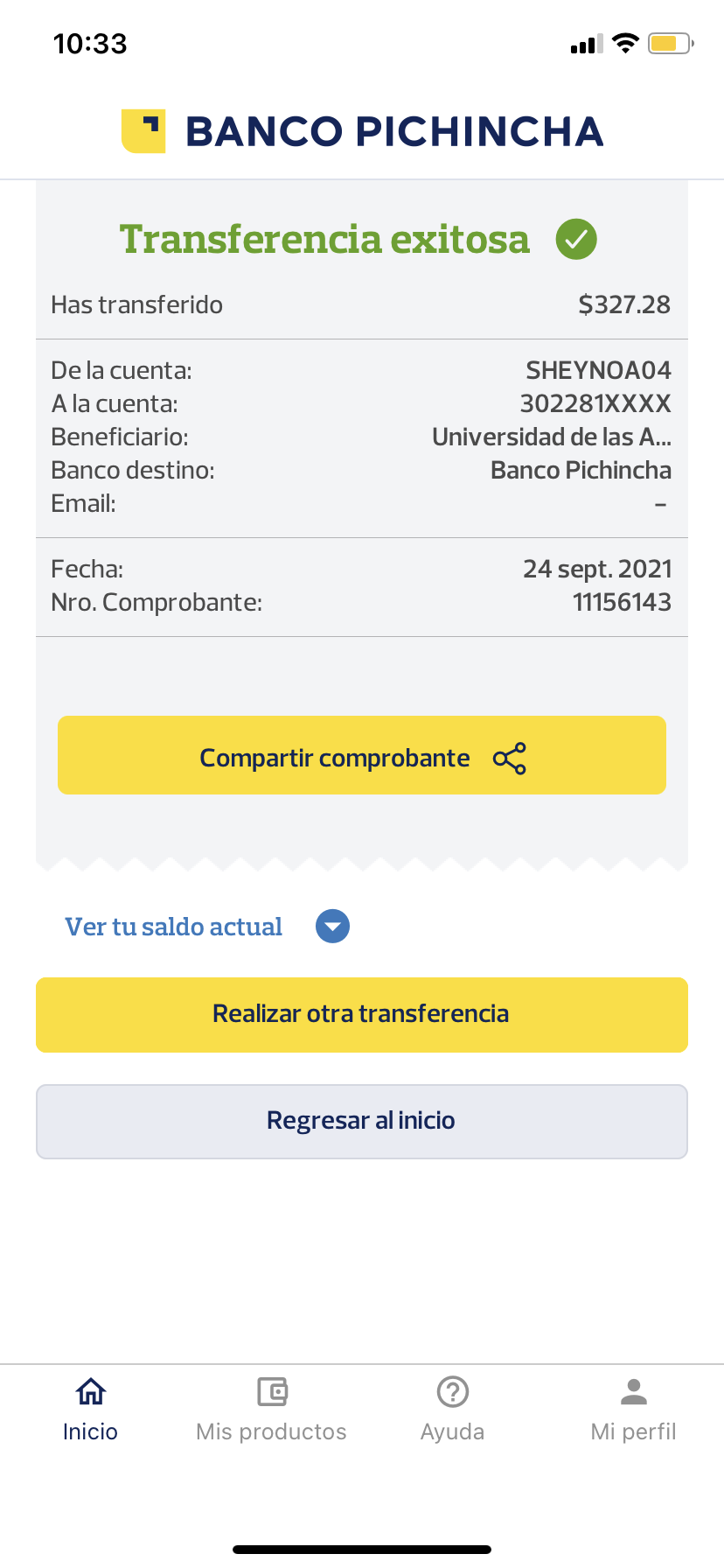Click Ver tu saldo actual link

(174, 927)
